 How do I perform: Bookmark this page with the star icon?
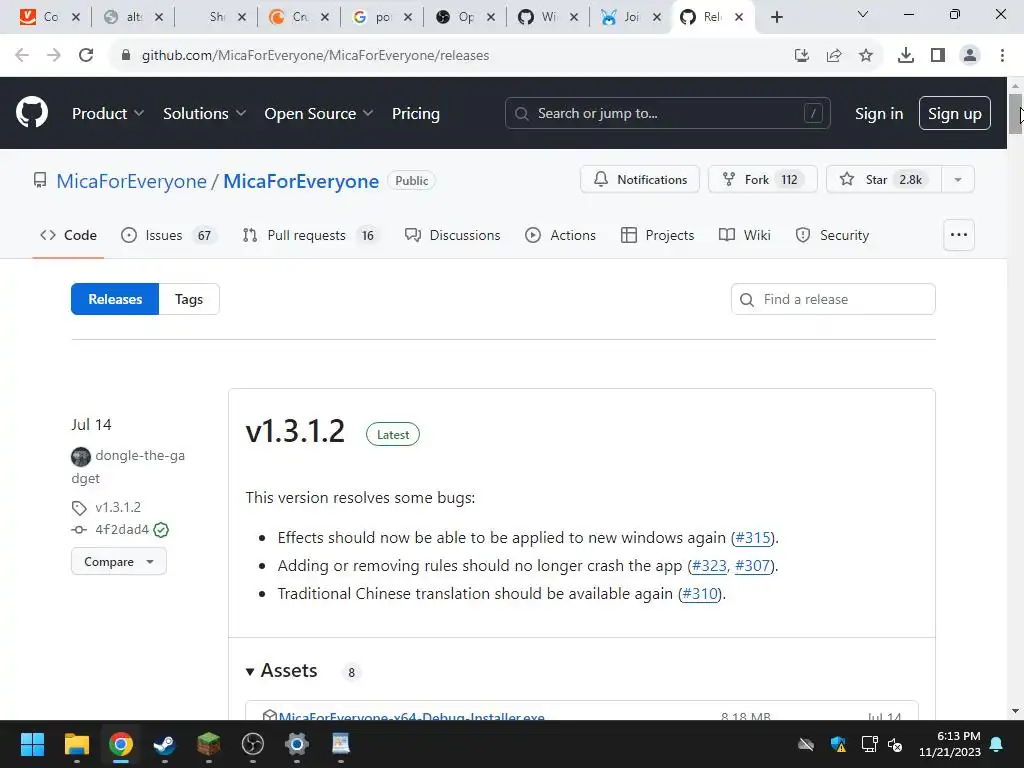866,56
